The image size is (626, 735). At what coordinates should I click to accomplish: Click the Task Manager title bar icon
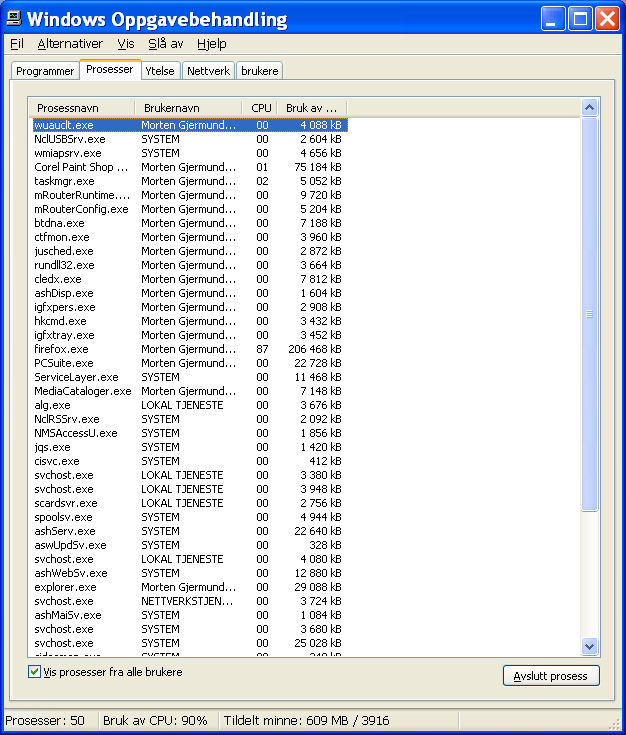[x=13, y=18]
